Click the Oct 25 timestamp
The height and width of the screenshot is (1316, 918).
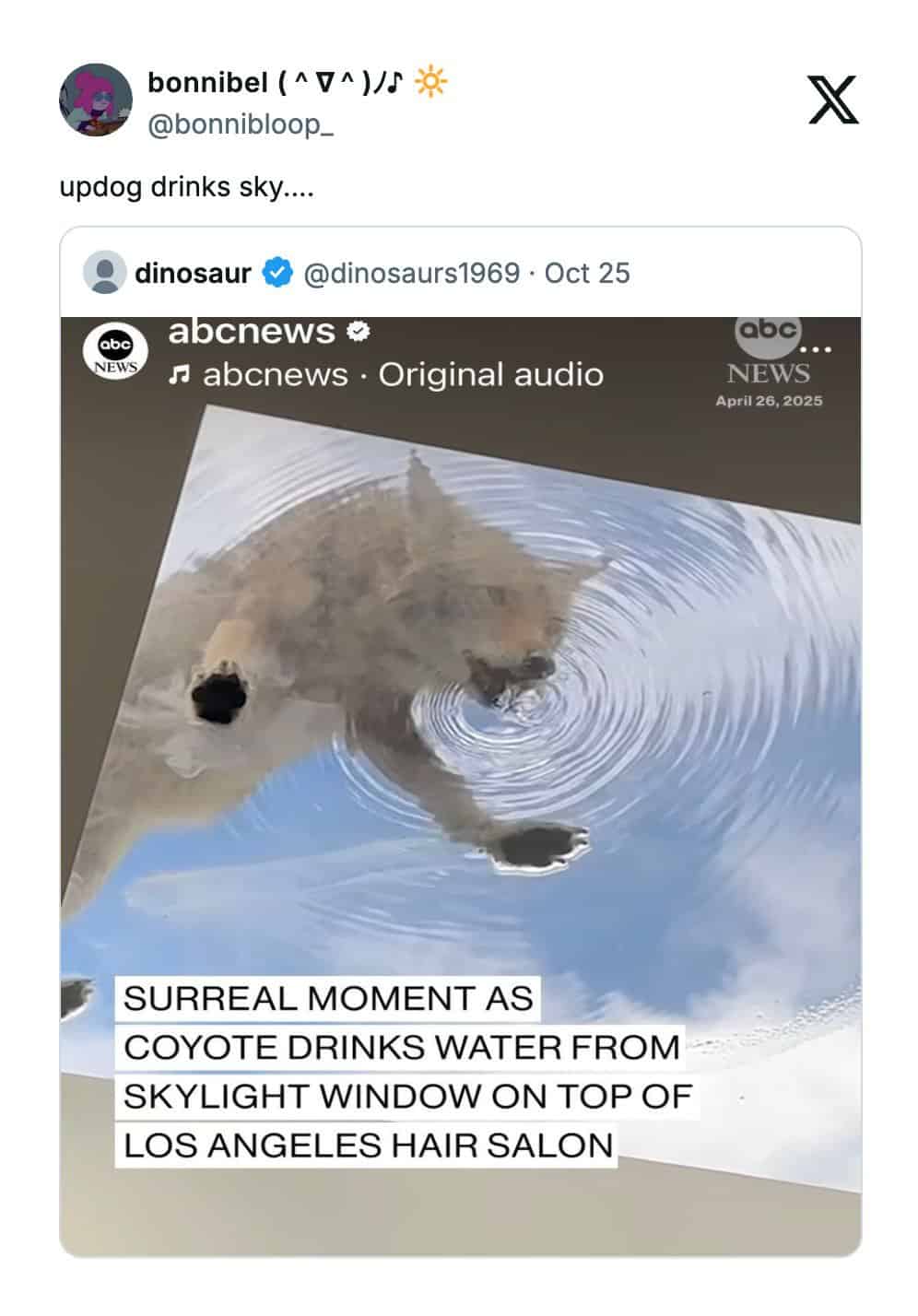(587, 273)
